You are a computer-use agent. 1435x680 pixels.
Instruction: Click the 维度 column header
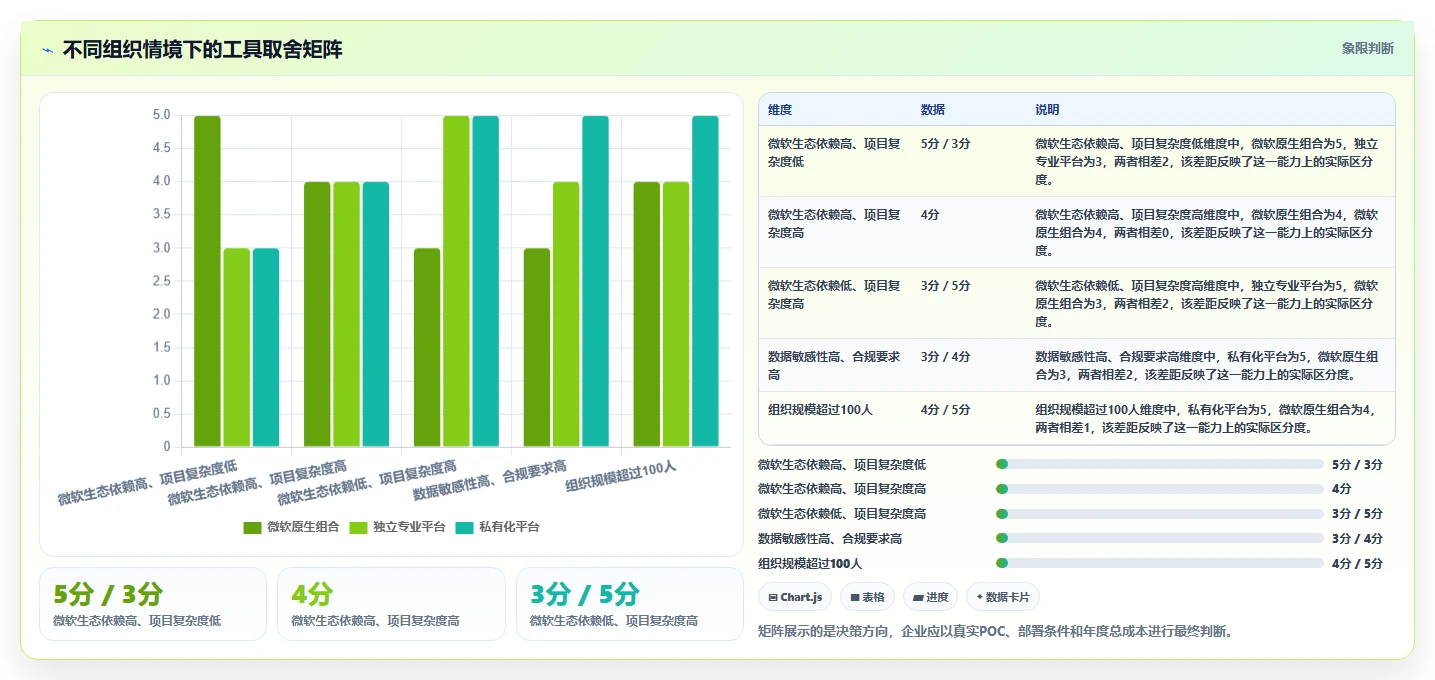coord(780,110)
